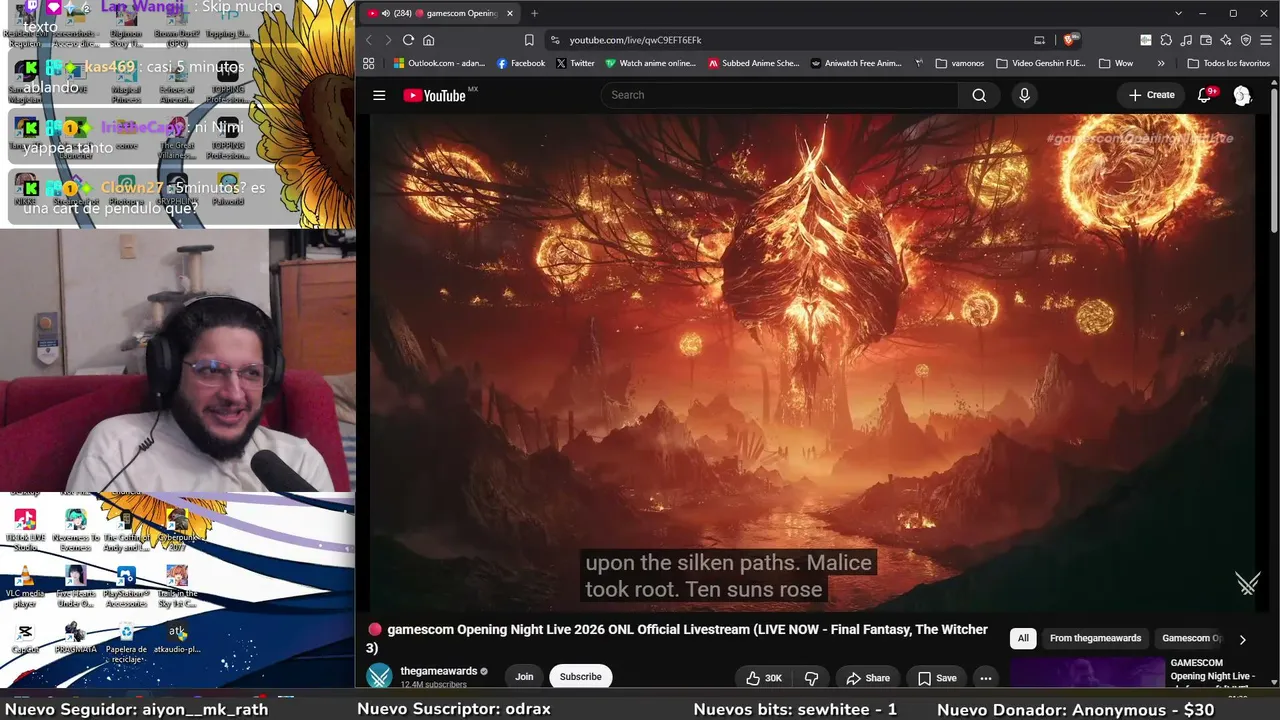The height and width of the screenshot is (720, 1280).
Task: Open the Brave Shields icon
Action: point(1069,40)
